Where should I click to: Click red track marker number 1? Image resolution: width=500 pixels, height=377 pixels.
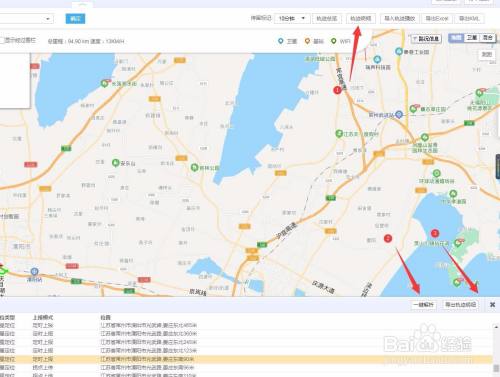click(337, 90)
